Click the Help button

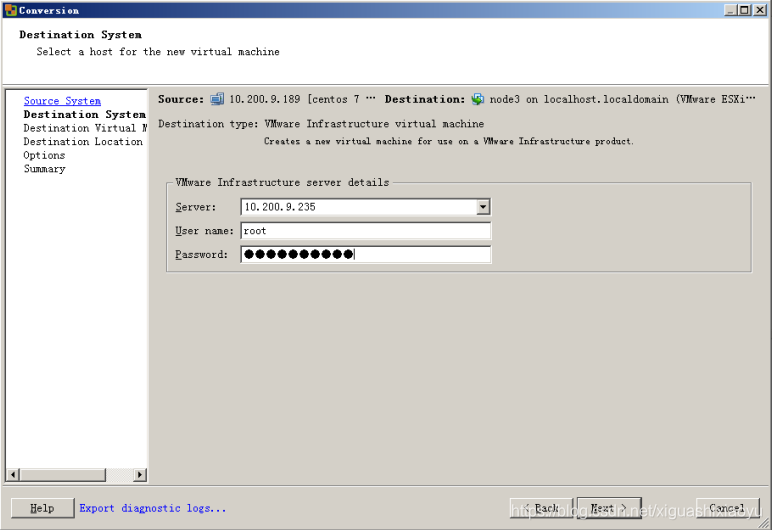[x=43, y=508]
